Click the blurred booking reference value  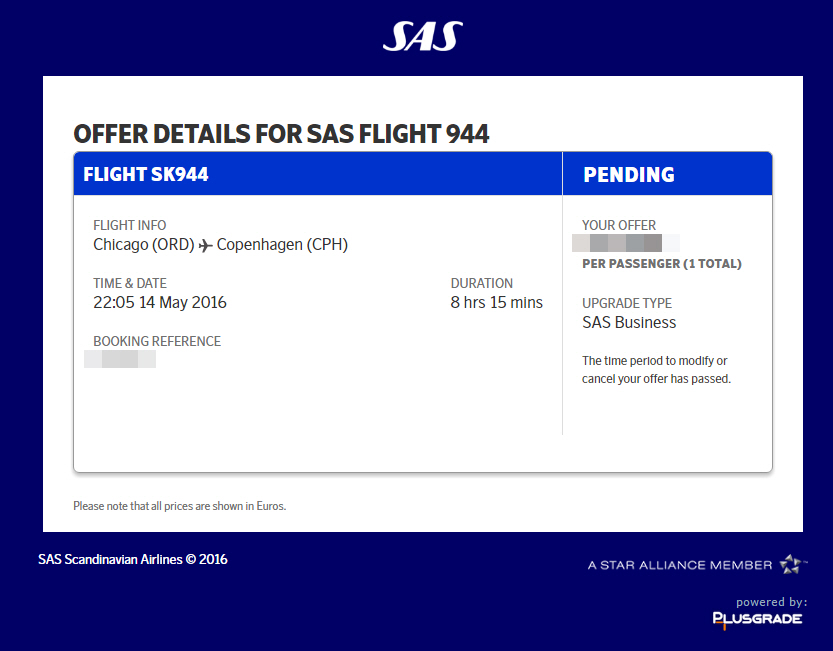pos(120,359)
